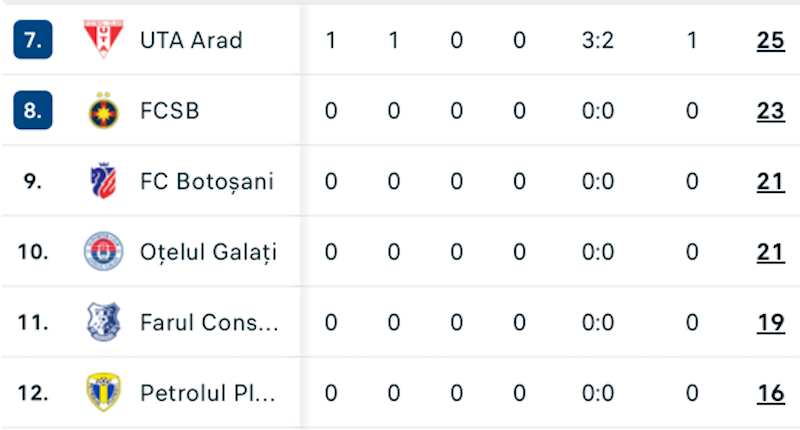The width and height of the screenshot is (800, 430).
Task: Click the Farul Constanța club logo
Action: pos(103,322)
